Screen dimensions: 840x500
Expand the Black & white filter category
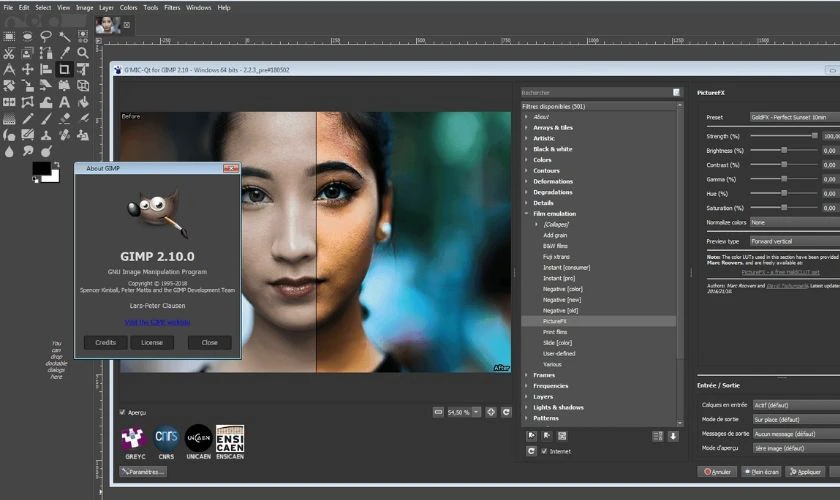pos(526,149)
